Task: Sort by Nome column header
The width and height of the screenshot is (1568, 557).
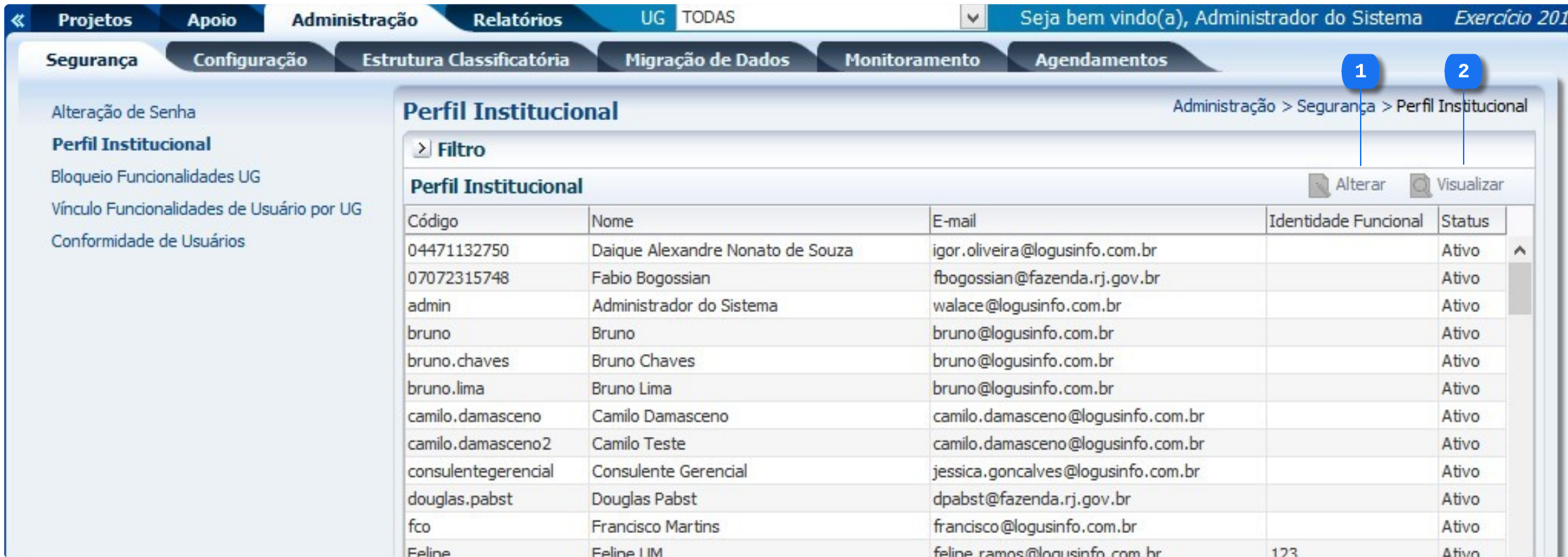Action: click(759, 221)
